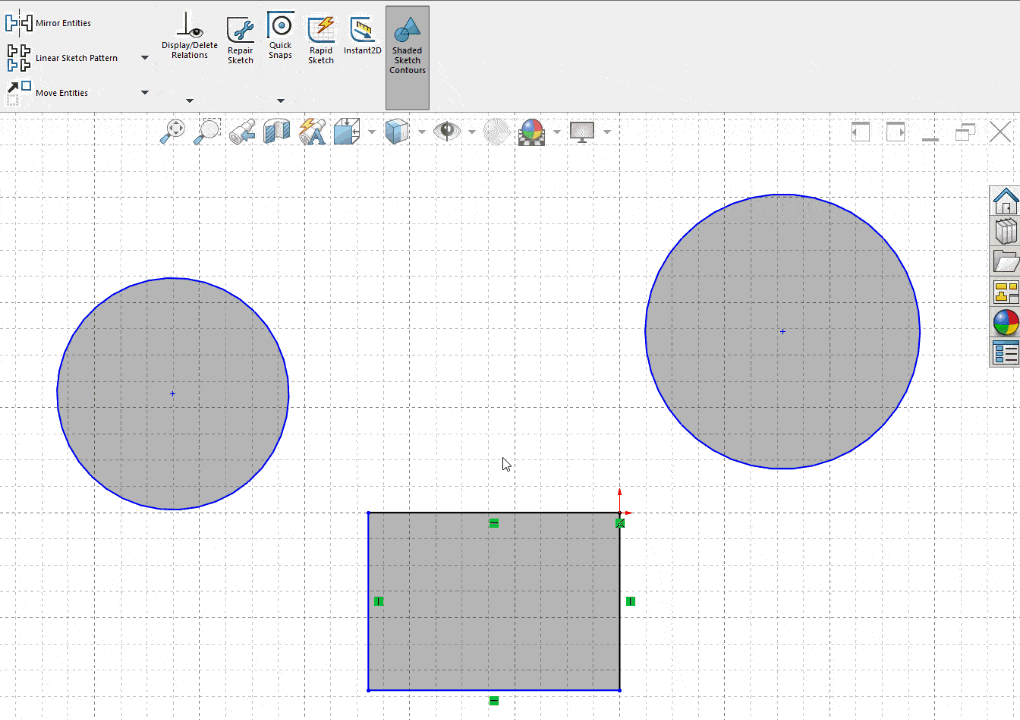The height and width of the screenshot is (720, 1020).
Task: Open the Section View tool
Action: point(276,131)
